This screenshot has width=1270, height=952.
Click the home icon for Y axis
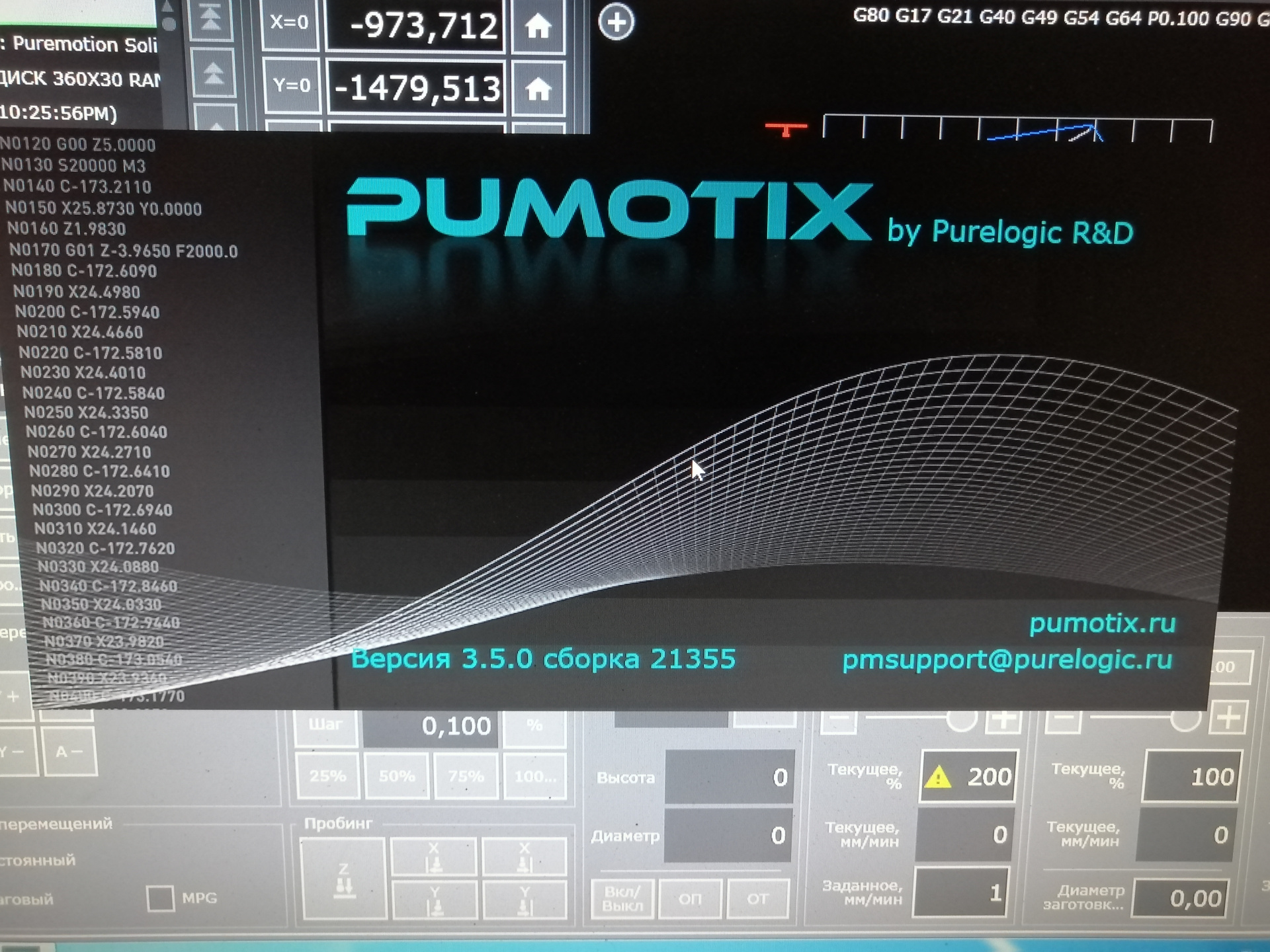pos(538,89)
